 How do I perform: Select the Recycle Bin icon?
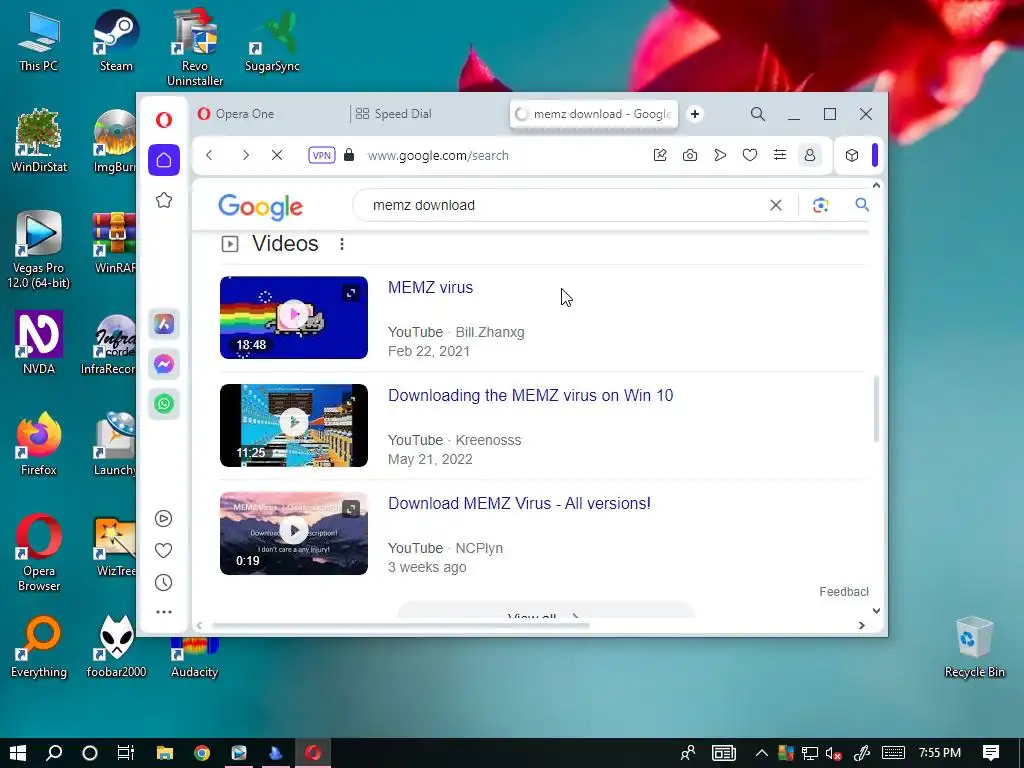click(x=974, y=647)
